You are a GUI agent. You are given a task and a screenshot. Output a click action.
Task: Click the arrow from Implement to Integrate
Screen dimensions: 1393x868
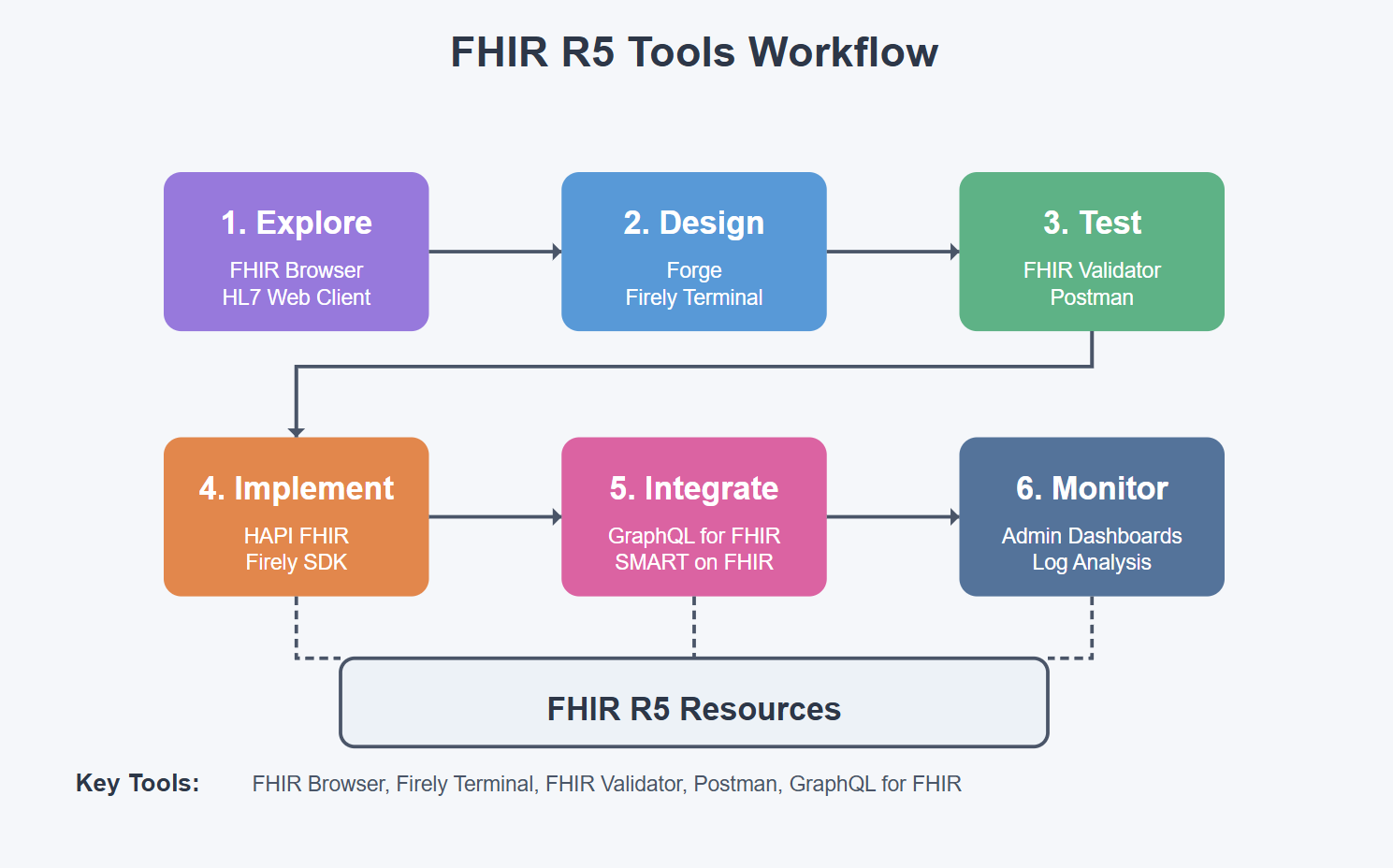495,516
